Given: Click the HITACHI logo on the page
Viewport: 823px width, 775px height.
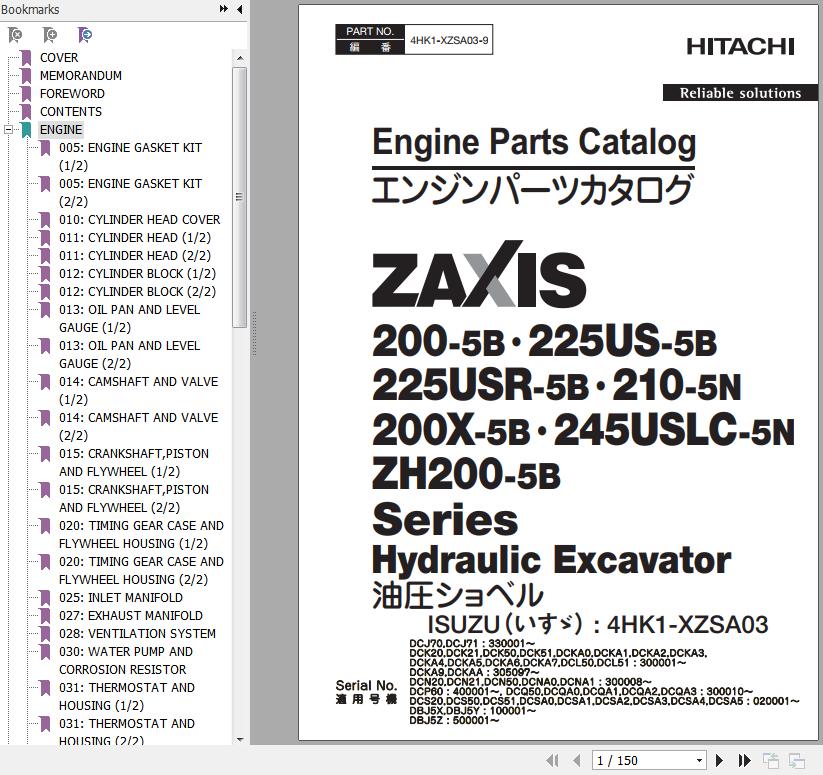Looking at the screenshot, I should 740,47.
